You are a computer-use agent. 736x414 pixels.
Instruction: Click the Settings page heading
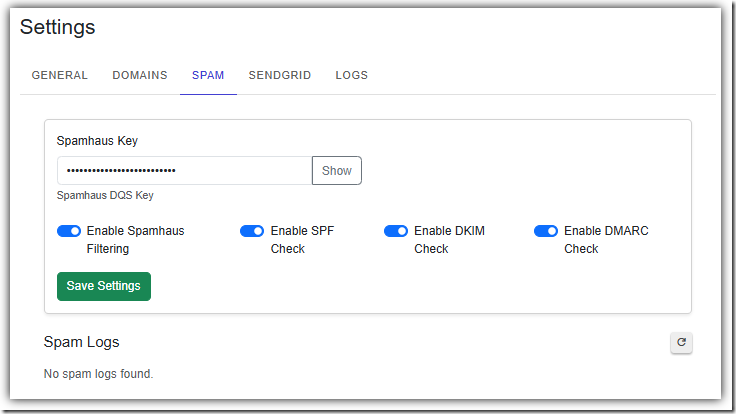tap(57, 27)
